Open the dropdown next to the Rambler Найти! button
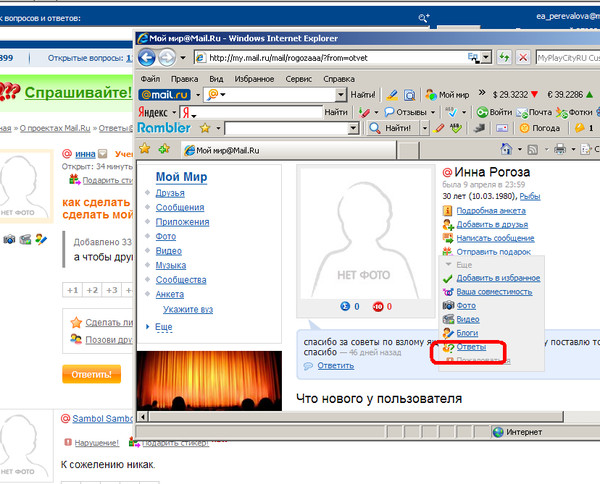The image size is (600, 484). 424,128
